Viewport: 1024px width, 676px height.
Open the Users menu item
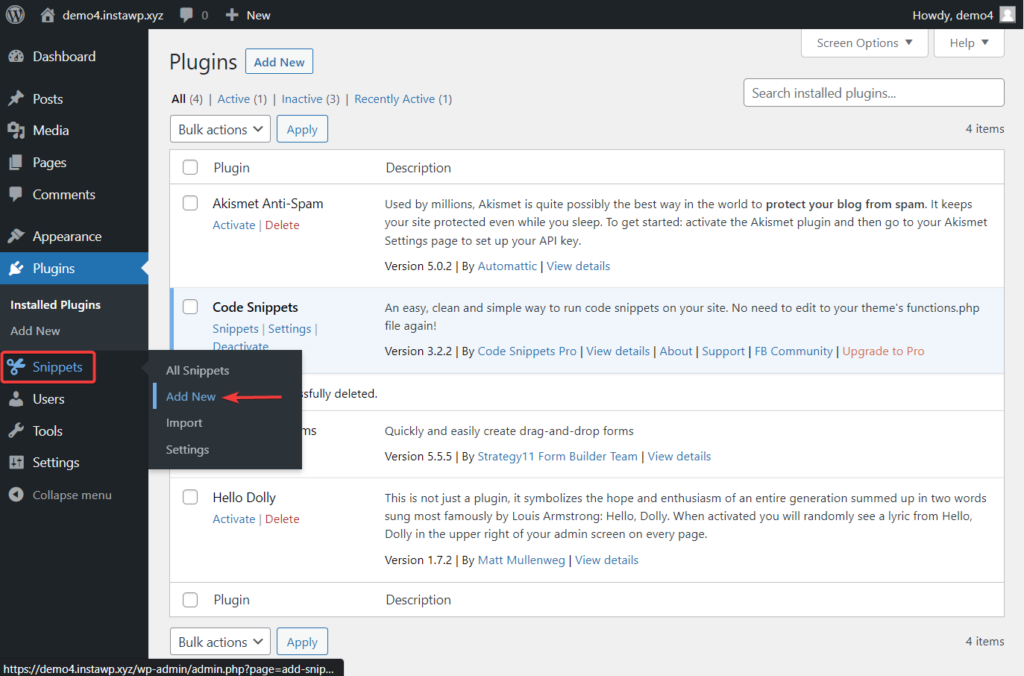point(48,399)
